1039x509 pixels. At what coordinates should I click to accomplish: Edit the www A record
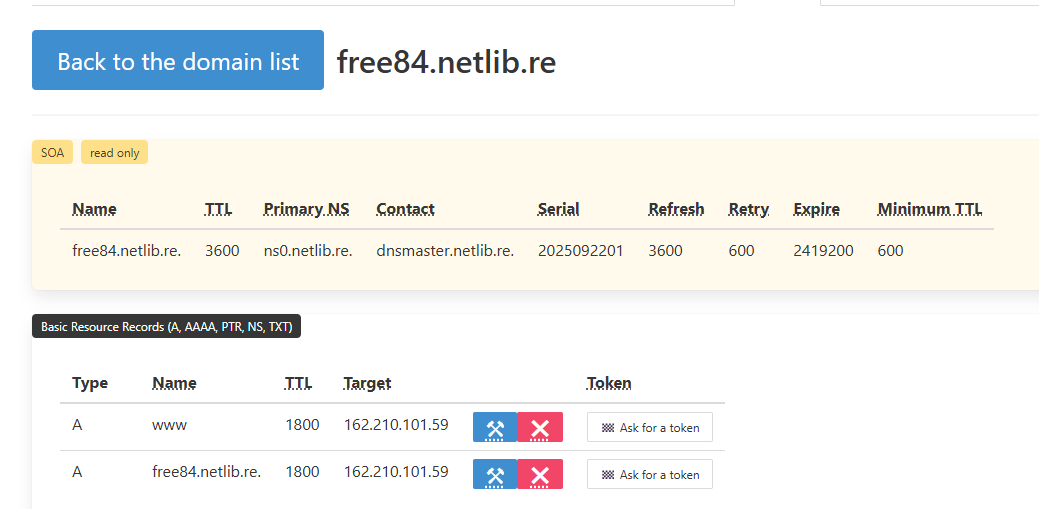494,427
